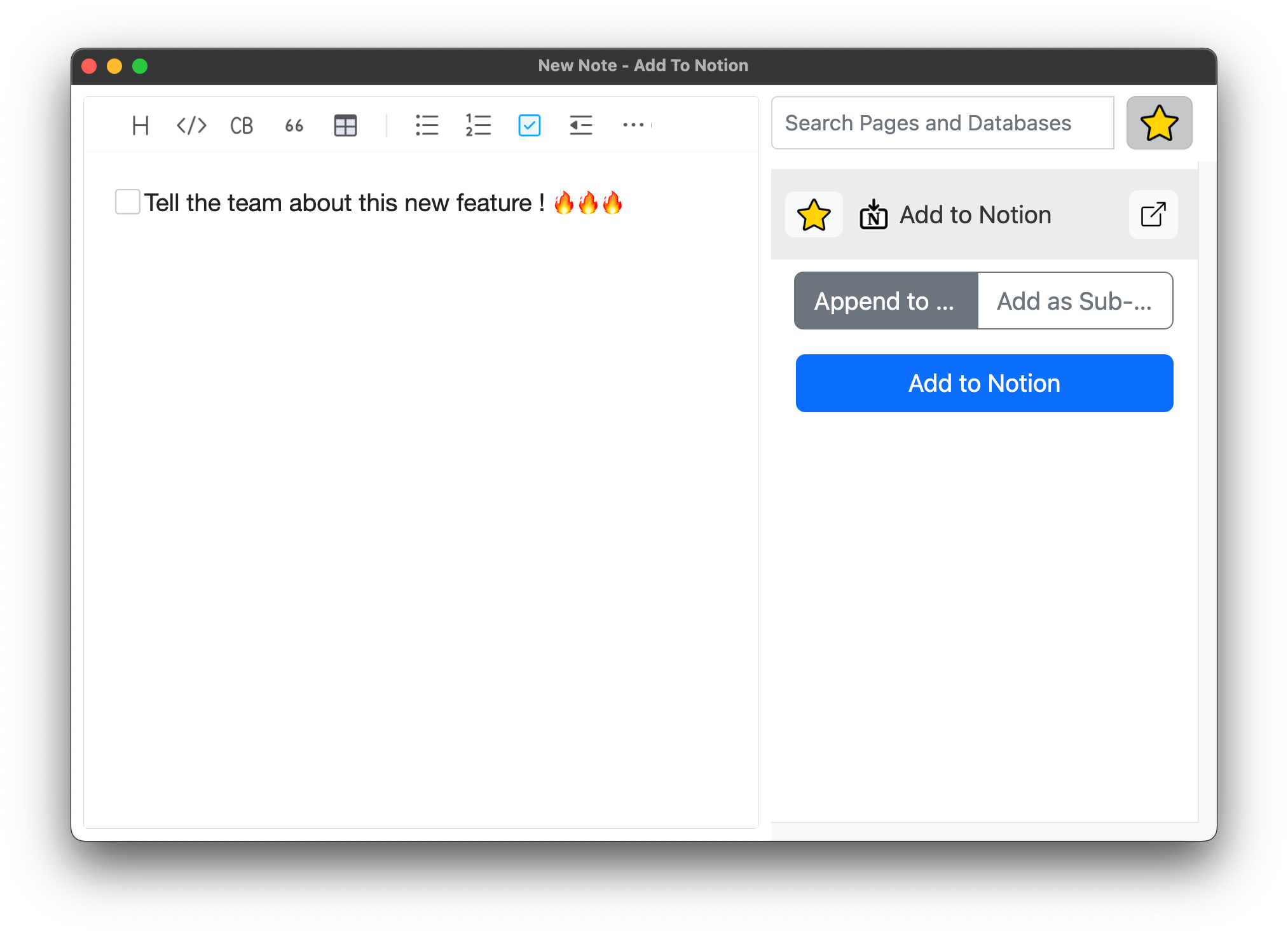Open the more options ellipsis
The height and width of the screenshot is (935, 1288).
(x=634, y=125)
